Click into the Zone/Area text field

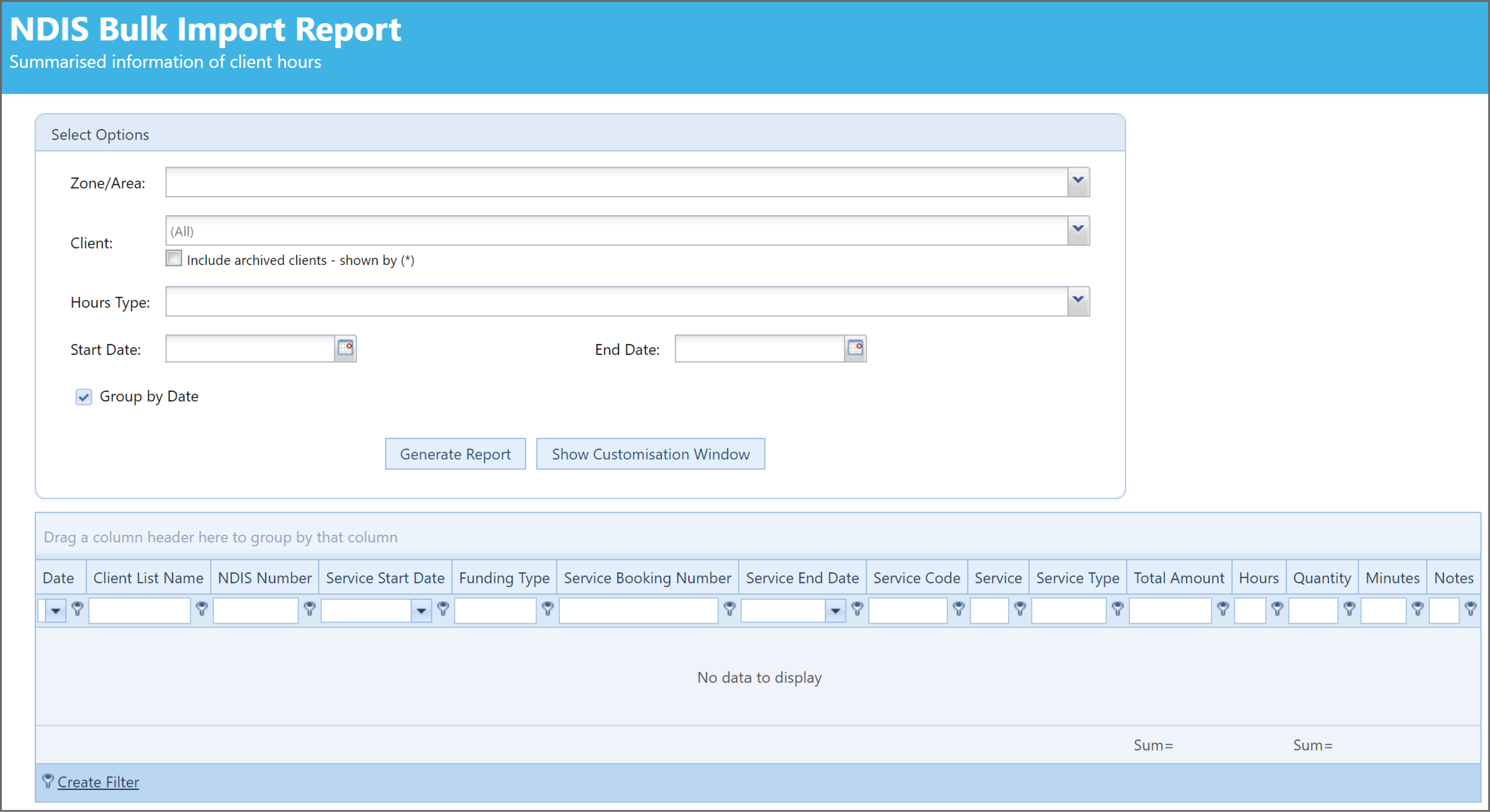tap(617, 182)
